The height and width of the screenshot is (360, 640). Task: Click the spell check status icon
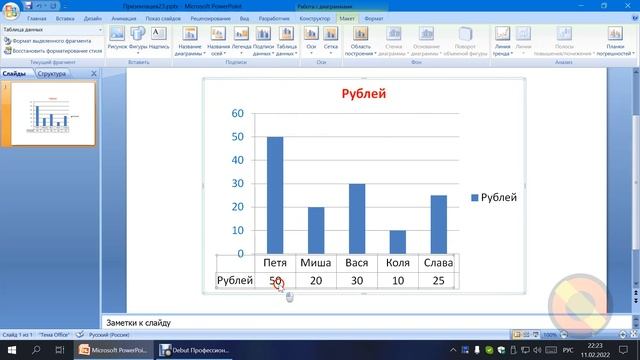point(80,335)
